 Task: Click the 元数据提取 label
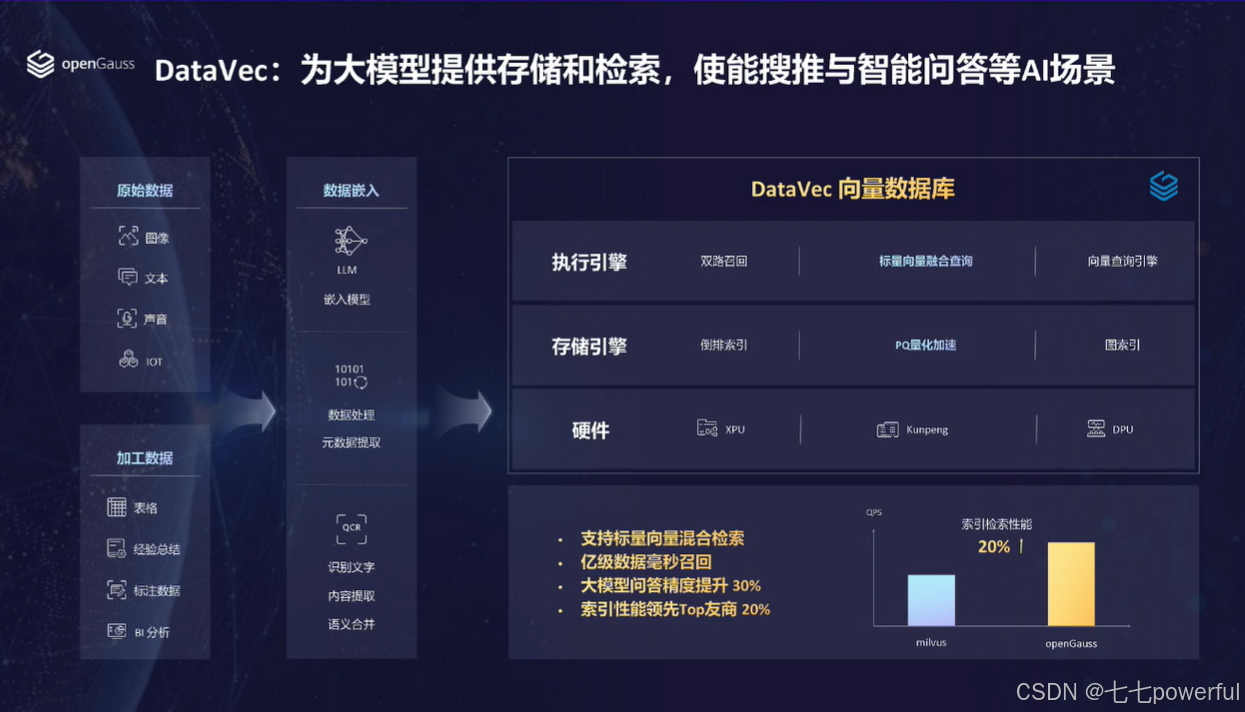pos(351,442)
